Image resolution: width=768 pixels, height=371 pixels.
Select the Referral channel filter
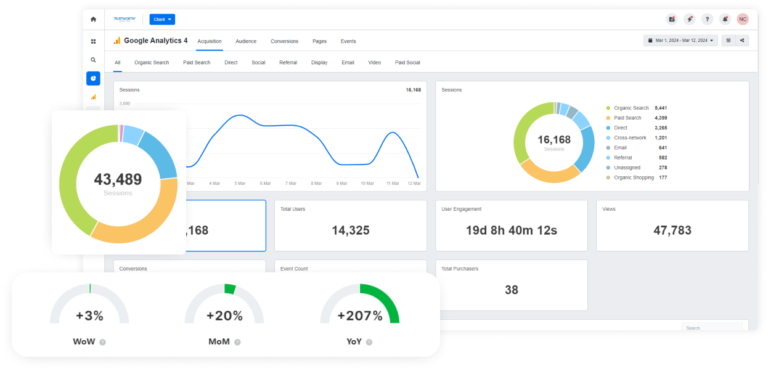288,63
